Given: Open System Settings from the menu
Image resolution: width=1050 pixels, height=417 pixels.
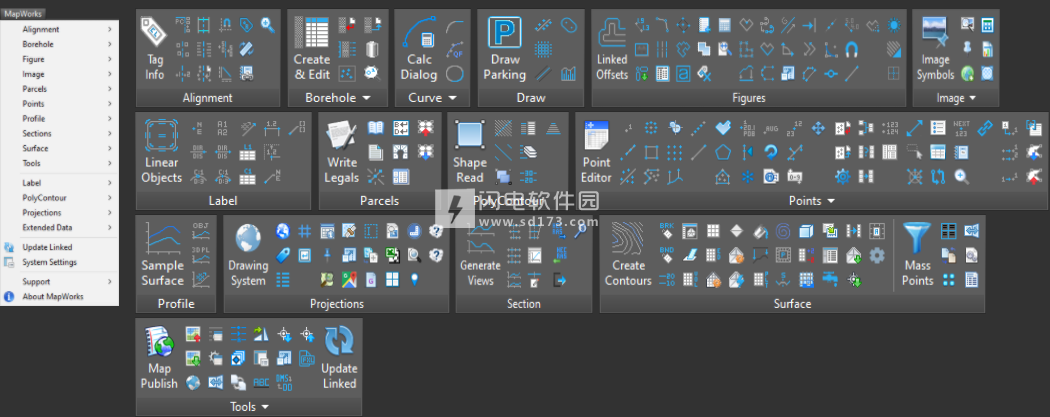Looking at the screenshot, I should (x=60, y=262).
